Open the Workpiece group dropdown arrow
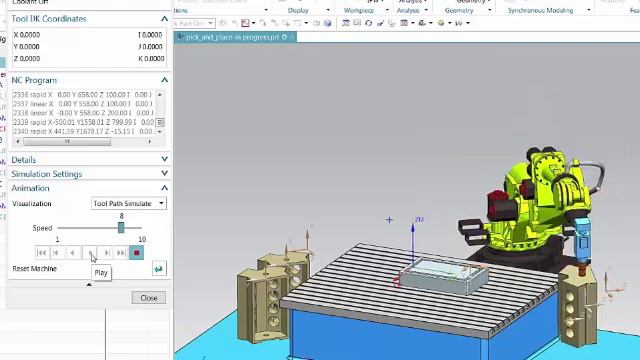This screenshot has width=640, height=360. point(387,10)
